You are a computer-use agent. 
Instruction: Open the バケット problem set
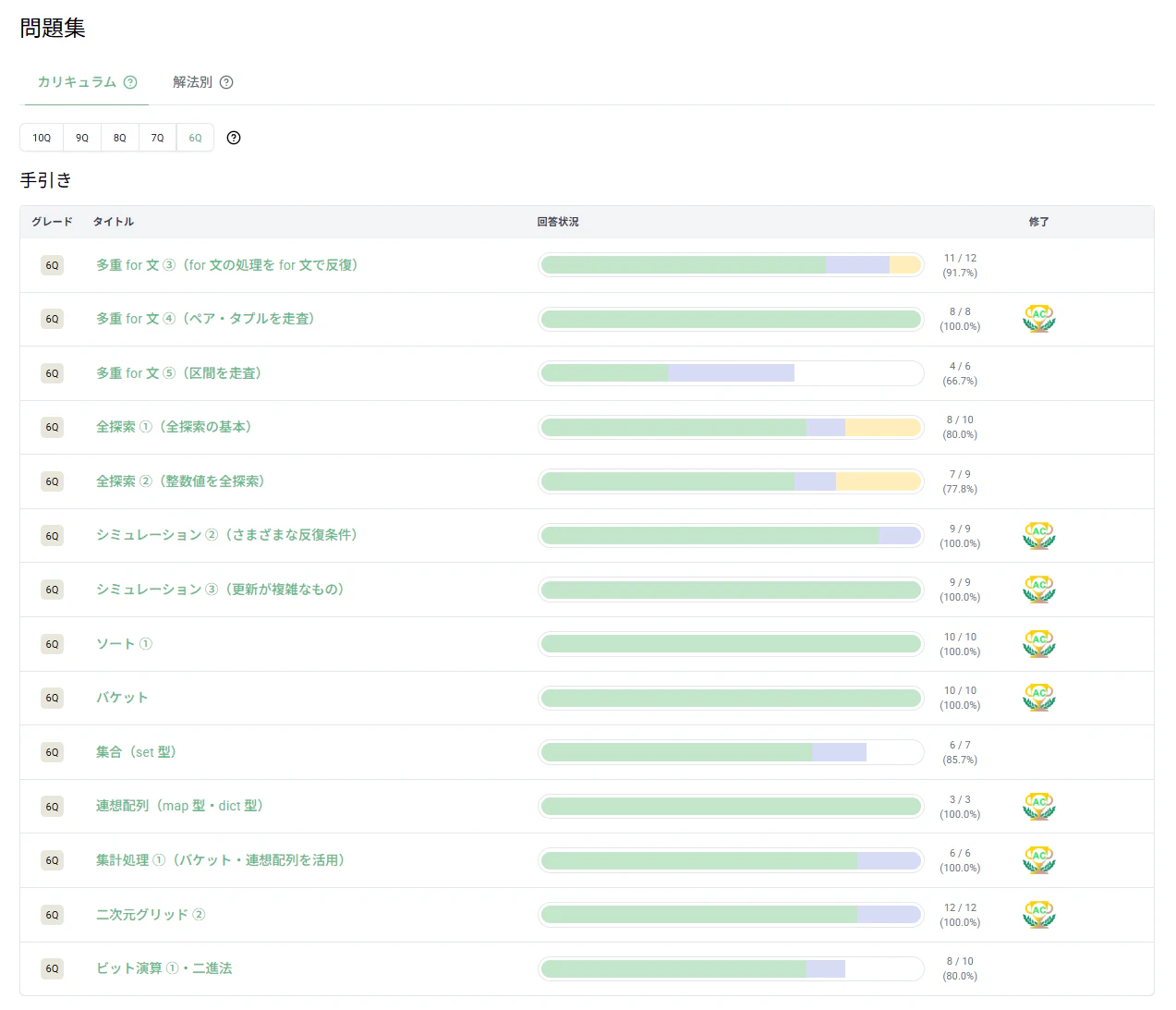click(x=122, y=698)
